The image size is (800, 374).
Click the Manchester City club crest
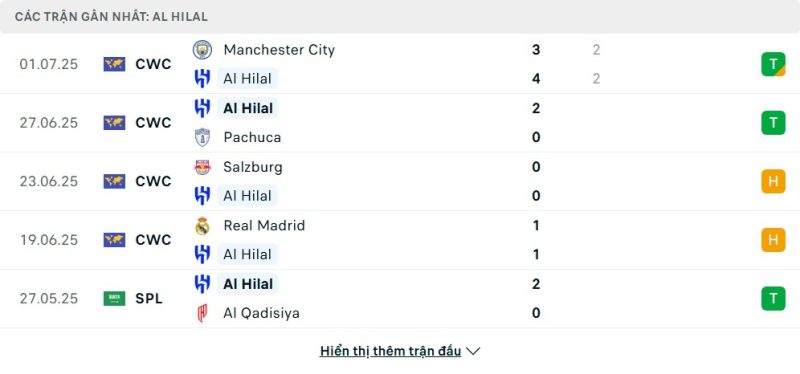tap(202, 50)
